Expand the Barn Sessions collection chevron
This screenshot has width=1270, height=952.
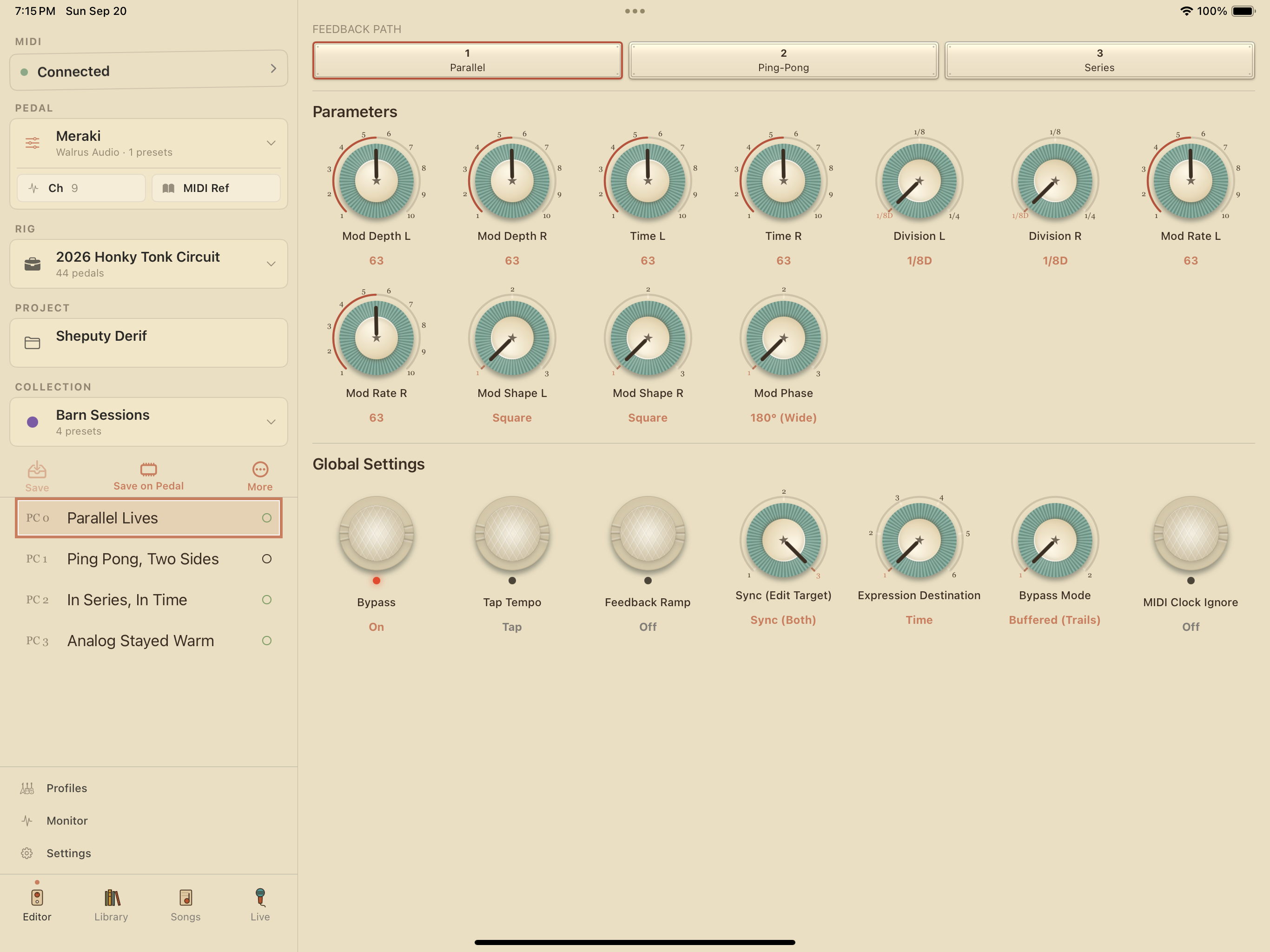coord(271,422)
